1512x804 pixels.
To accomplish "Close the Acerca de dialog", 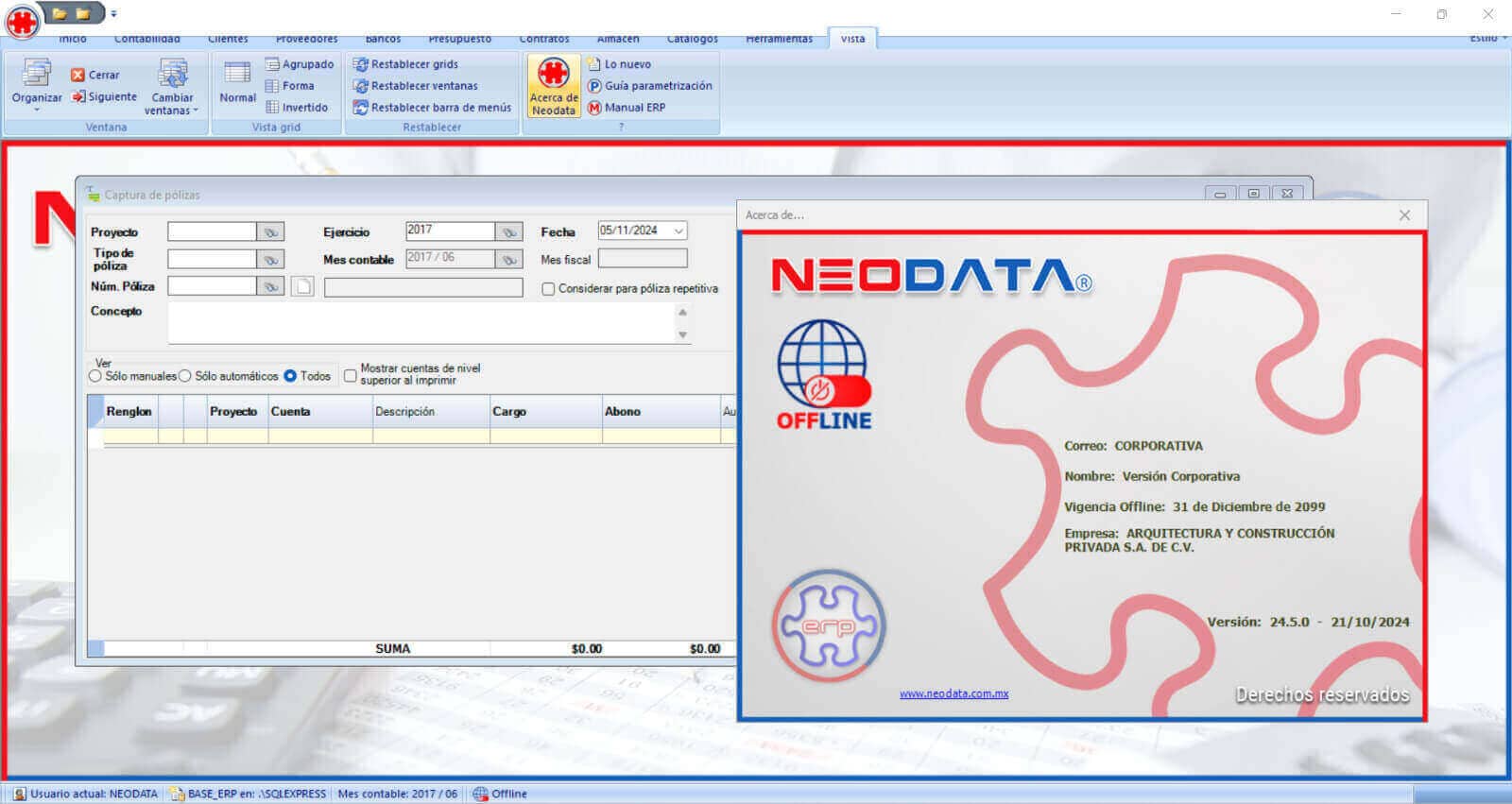I will [1404, 215].
